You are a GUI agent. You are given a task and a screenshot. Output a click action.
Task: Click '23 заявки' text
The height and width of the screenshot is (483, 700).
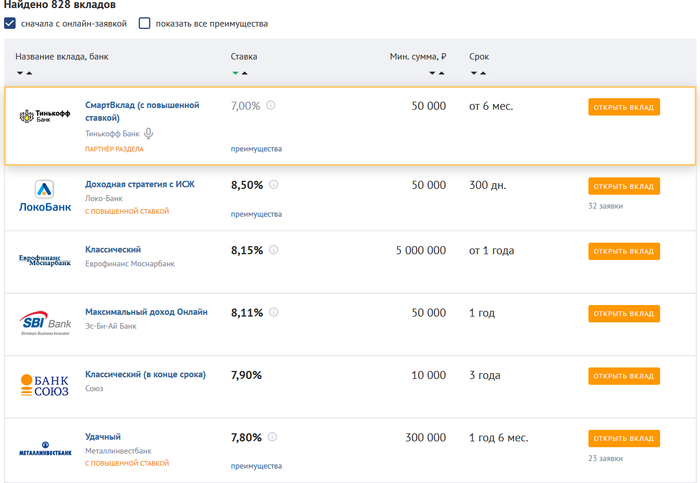point(605,458)
